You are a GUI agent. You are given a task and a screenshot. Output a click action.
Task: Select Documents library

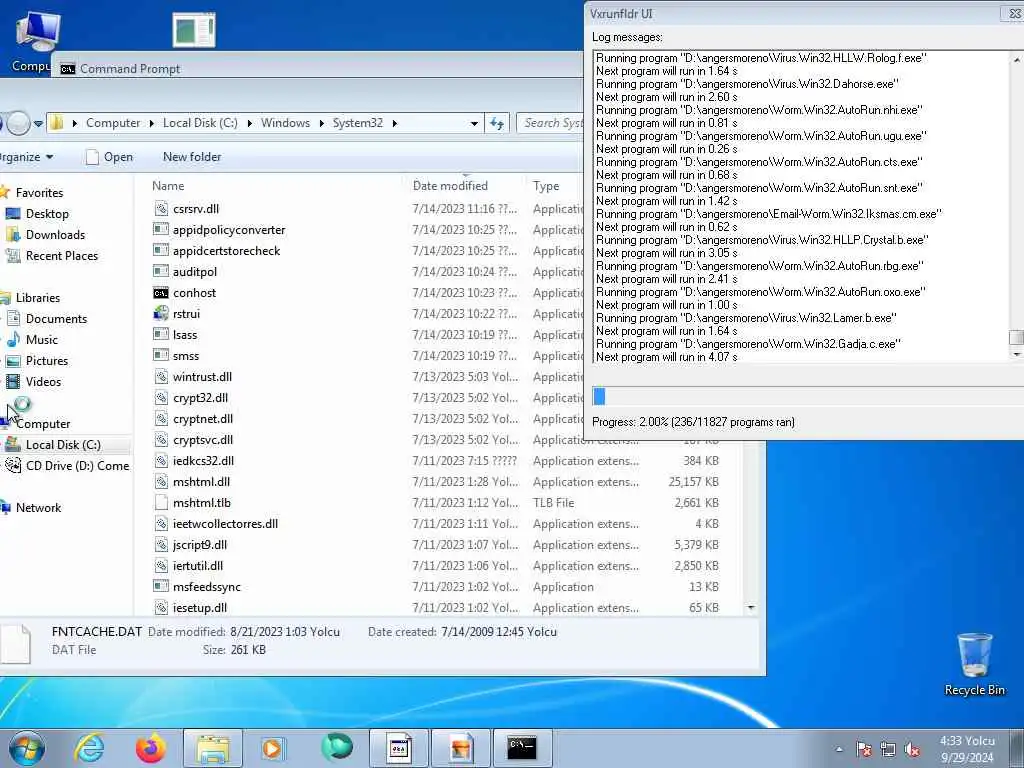(56, 319)
